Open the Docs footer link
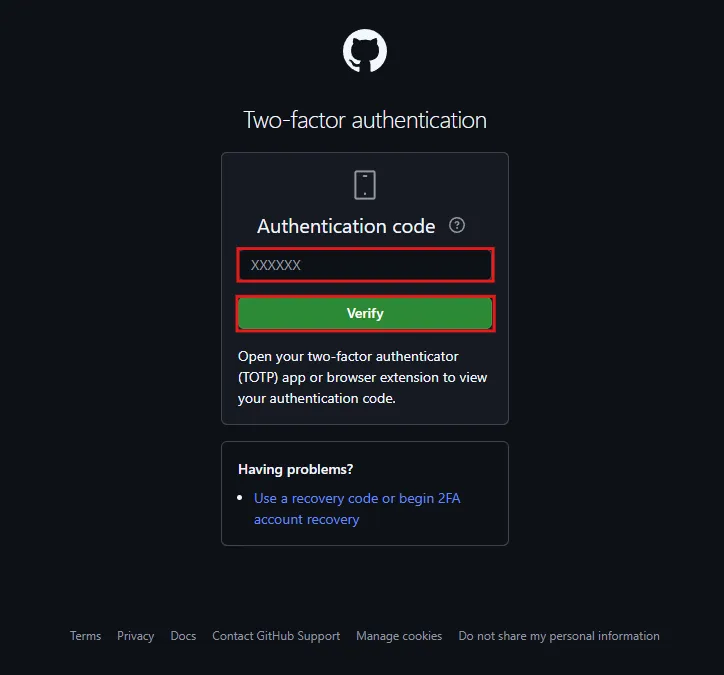The width and height of the screenshot is (724, 675). [183, 636]
